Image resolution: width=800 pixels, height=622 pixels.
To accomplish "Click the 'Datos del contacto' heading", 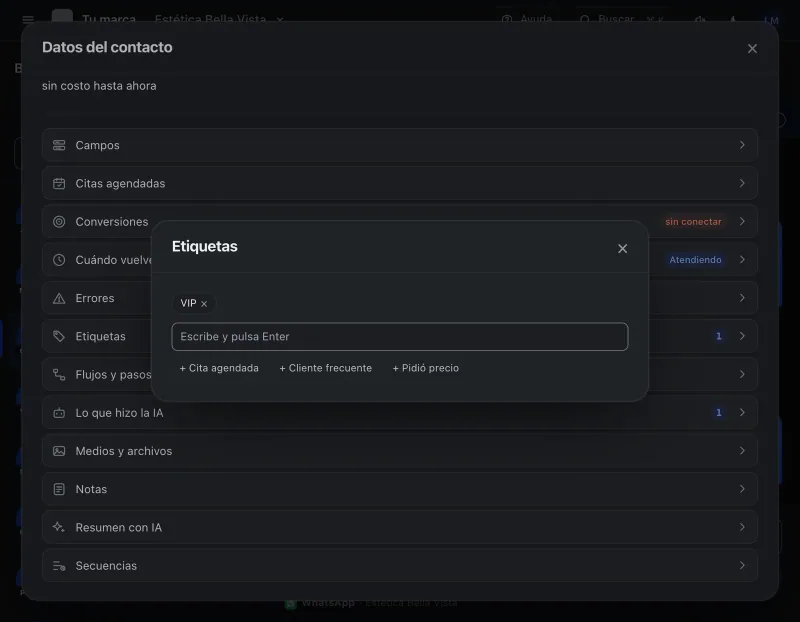I will point(107,47).
